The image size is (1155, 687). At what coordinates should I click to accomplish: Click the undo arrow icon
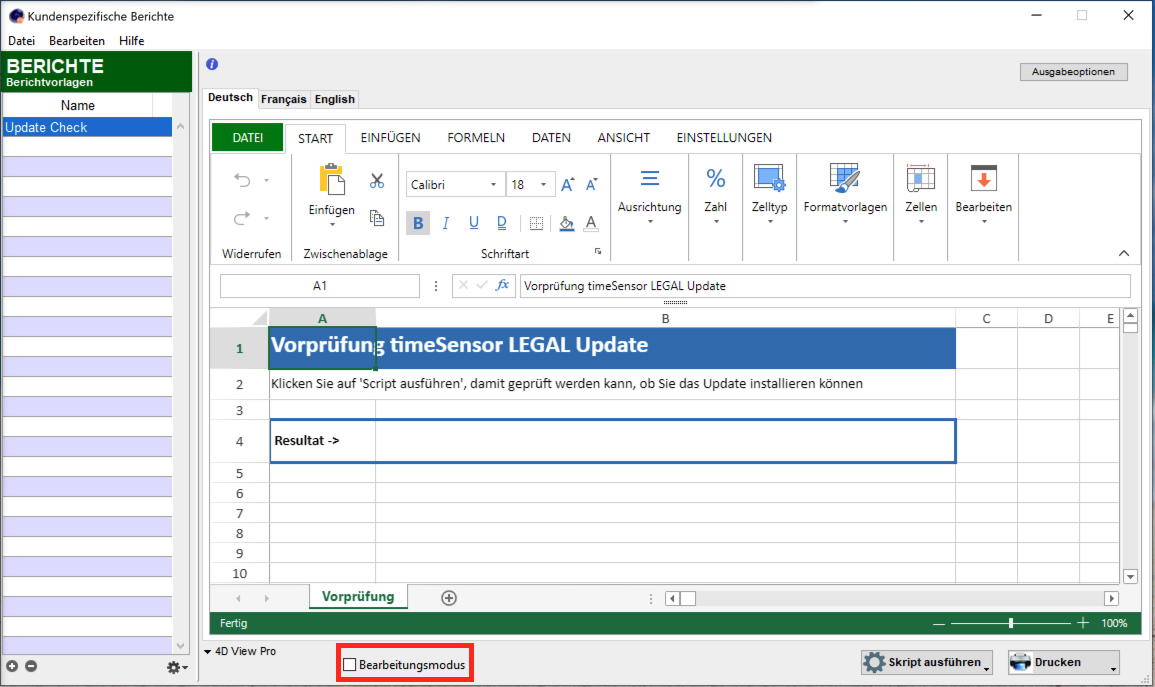coord(242,180)
